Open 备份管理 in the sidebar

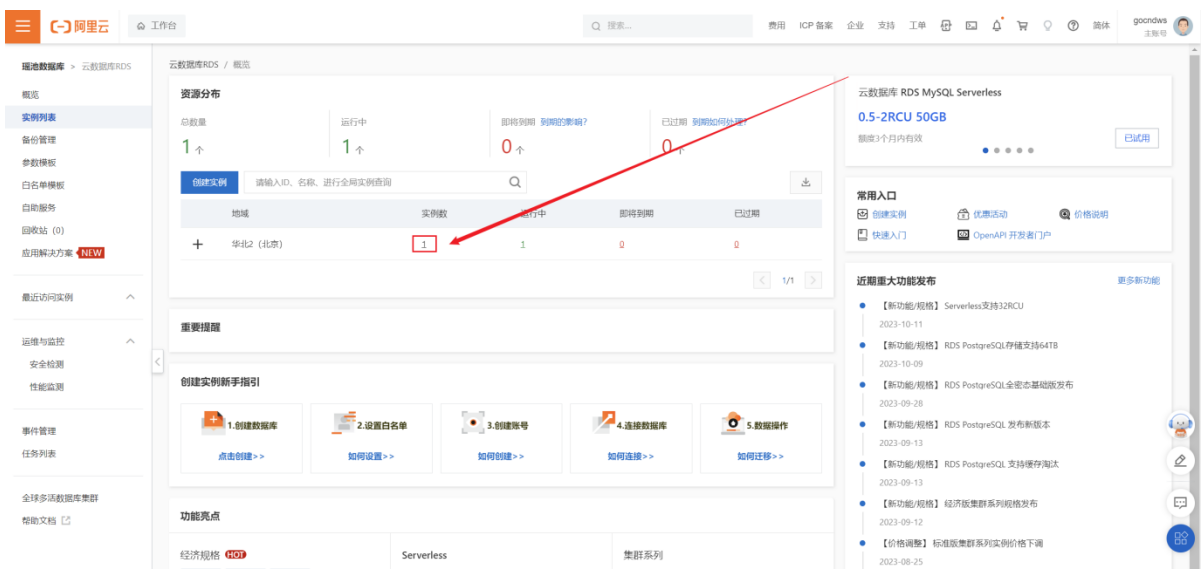[x=39, y=140]
